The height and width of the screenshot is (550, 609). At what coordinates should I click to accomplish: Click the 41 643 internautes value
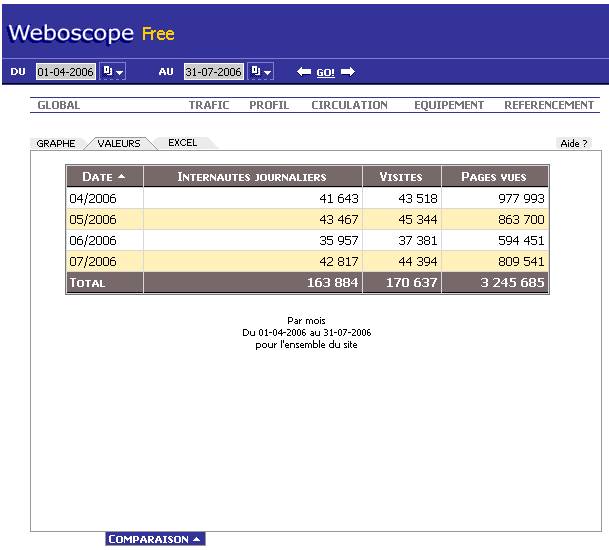pos(339,198)
